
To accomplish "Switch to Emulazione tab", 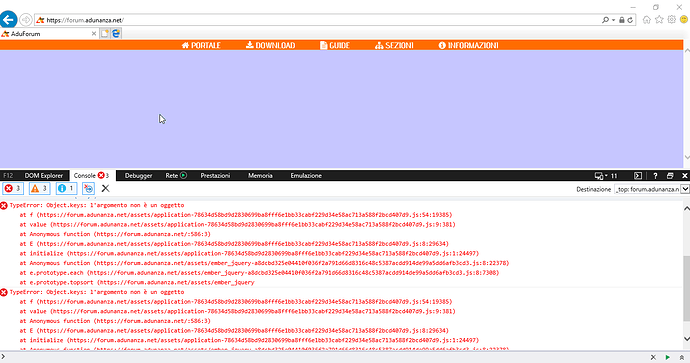I will click(306, 176).
